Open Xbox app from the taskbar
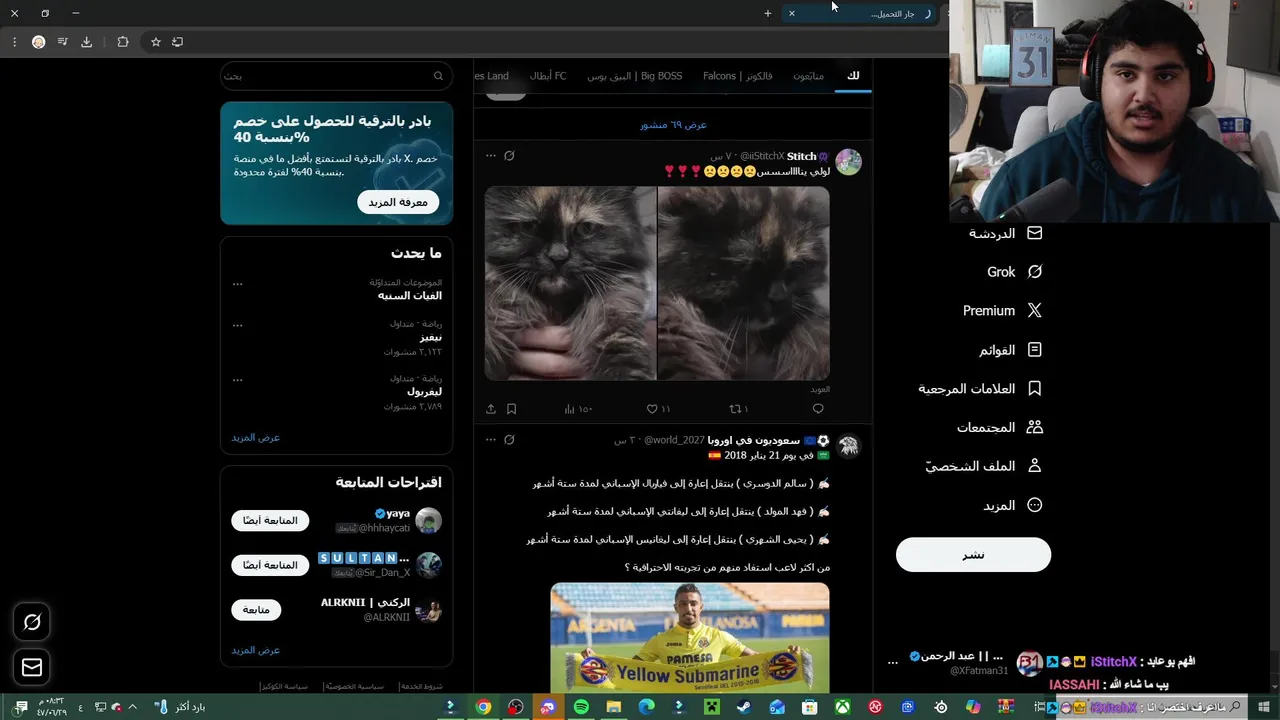 point(843,707)
